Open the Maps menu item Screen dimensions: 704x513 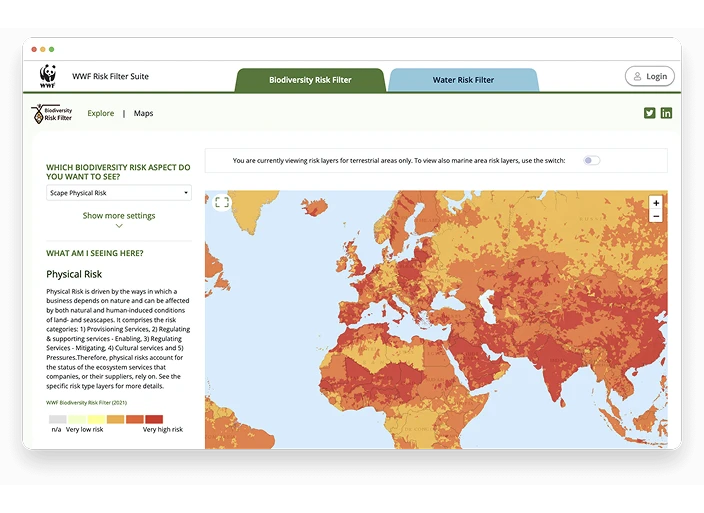(143, 113)
